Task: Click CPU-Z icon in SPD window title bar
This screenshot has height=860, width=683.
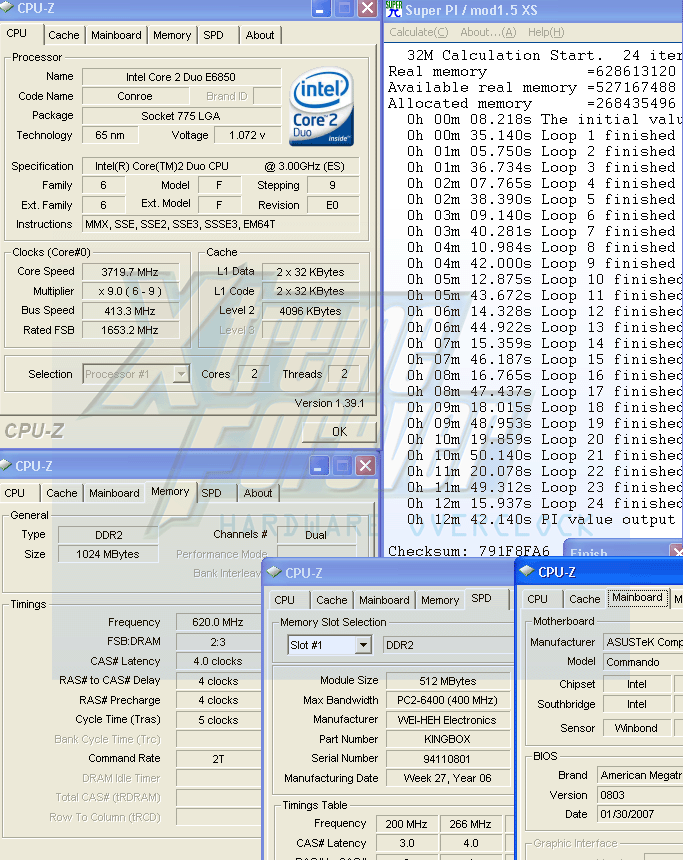Action: [x=274, y=573]
